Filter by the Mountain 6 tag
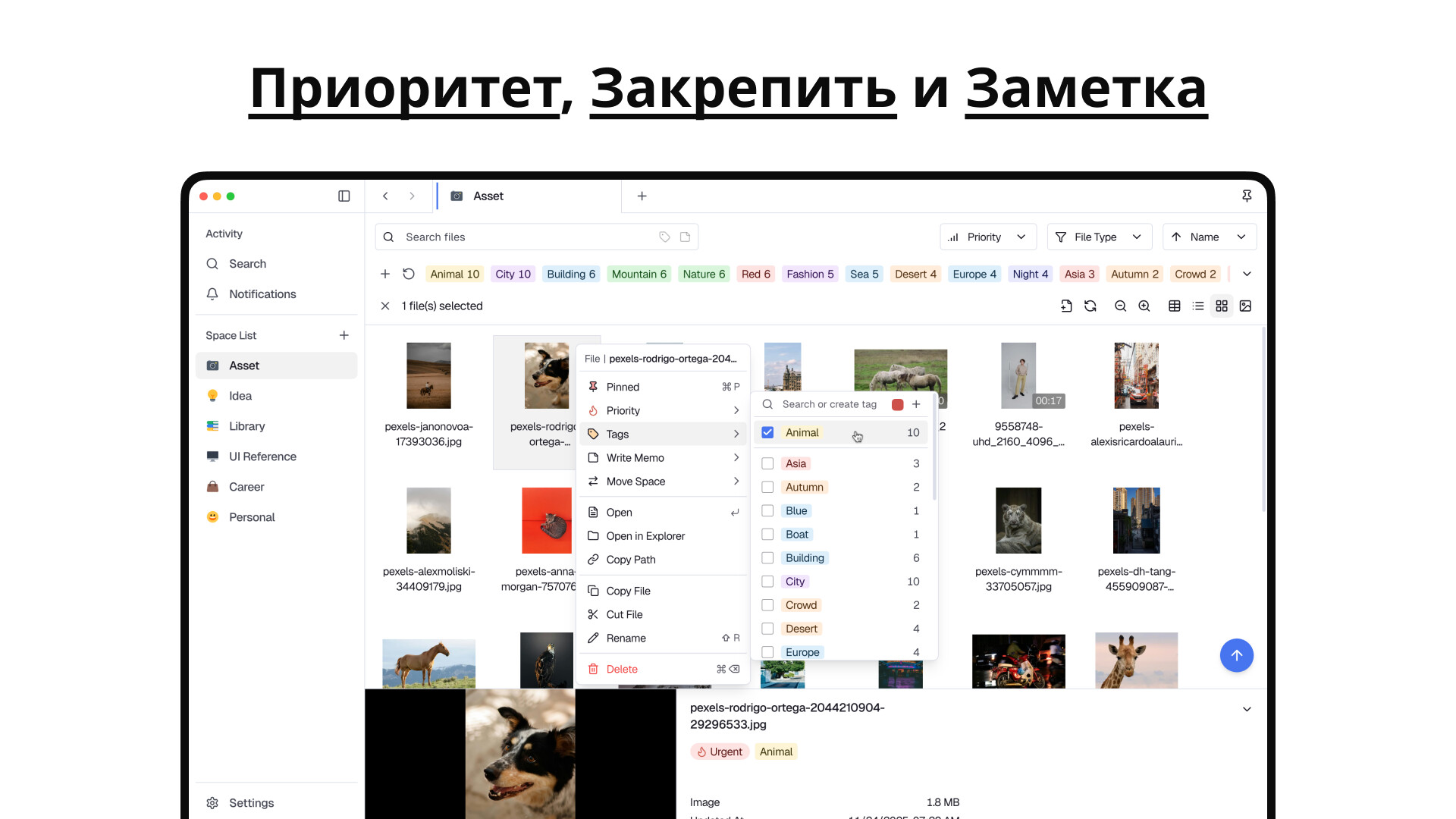 coord(639,275)
